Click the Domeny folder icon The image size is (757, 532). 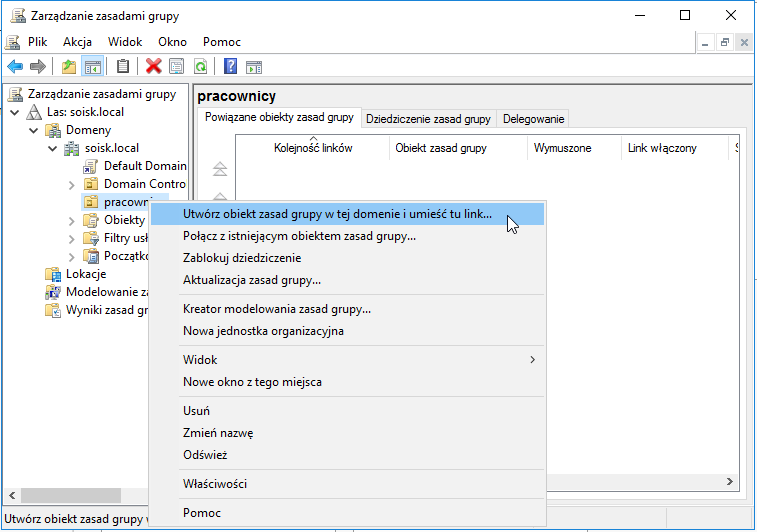(x=53, y=130)
